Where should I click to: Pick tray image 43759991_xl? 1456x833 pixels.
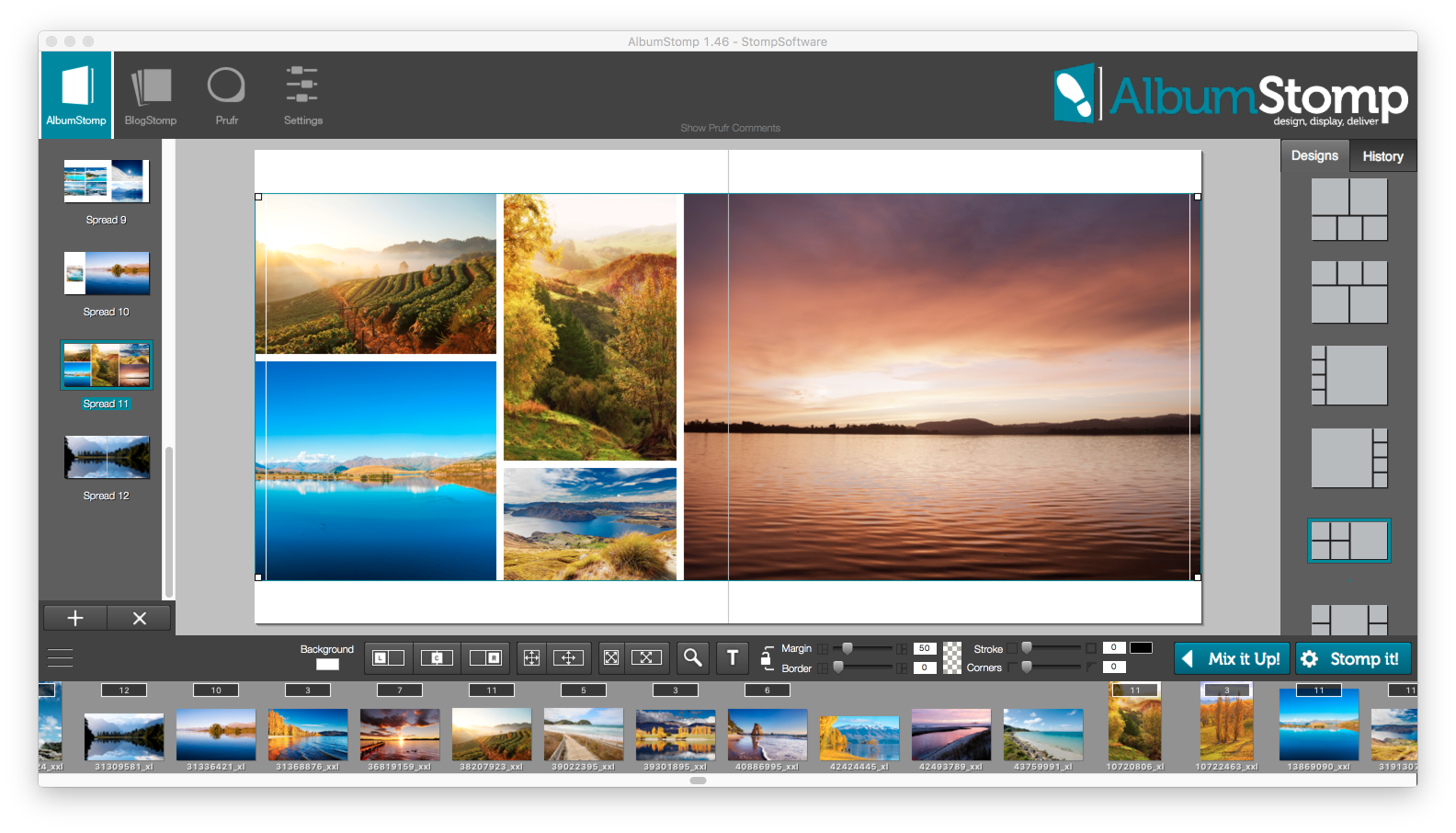[x=1043, y=735]
